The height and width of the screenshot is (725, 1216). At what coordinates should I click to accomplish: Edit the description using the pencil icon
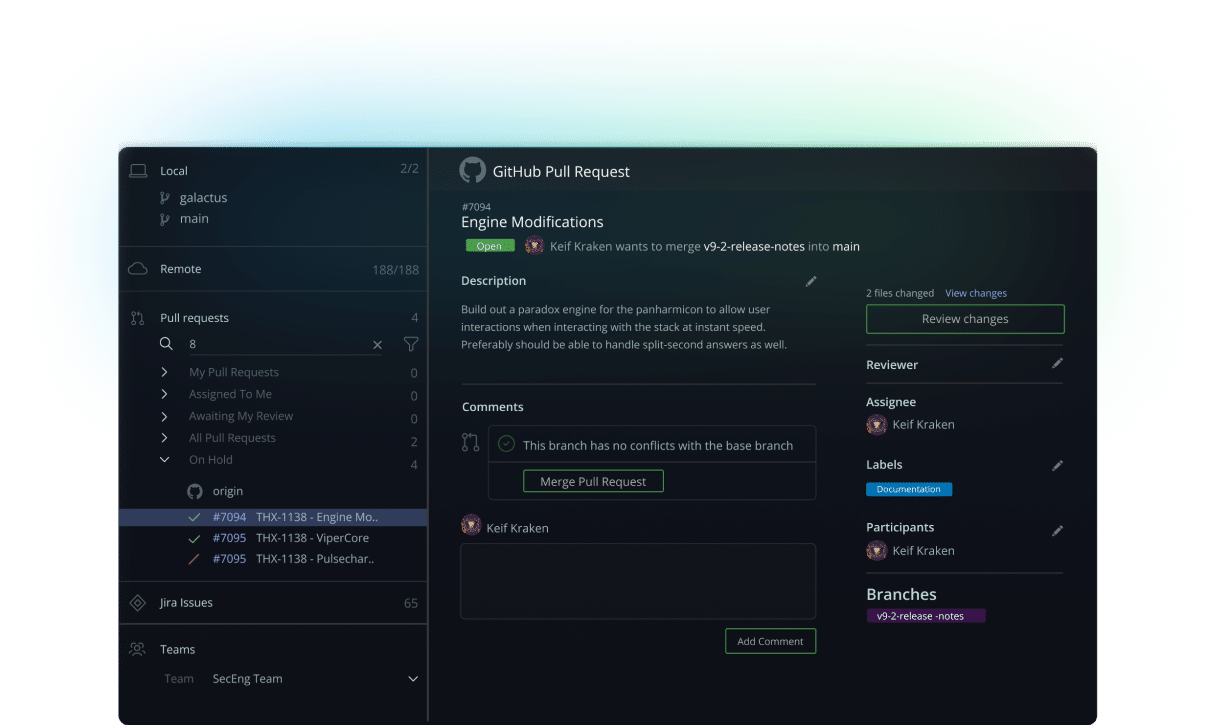pyautogui.click(x=811, y=281)
